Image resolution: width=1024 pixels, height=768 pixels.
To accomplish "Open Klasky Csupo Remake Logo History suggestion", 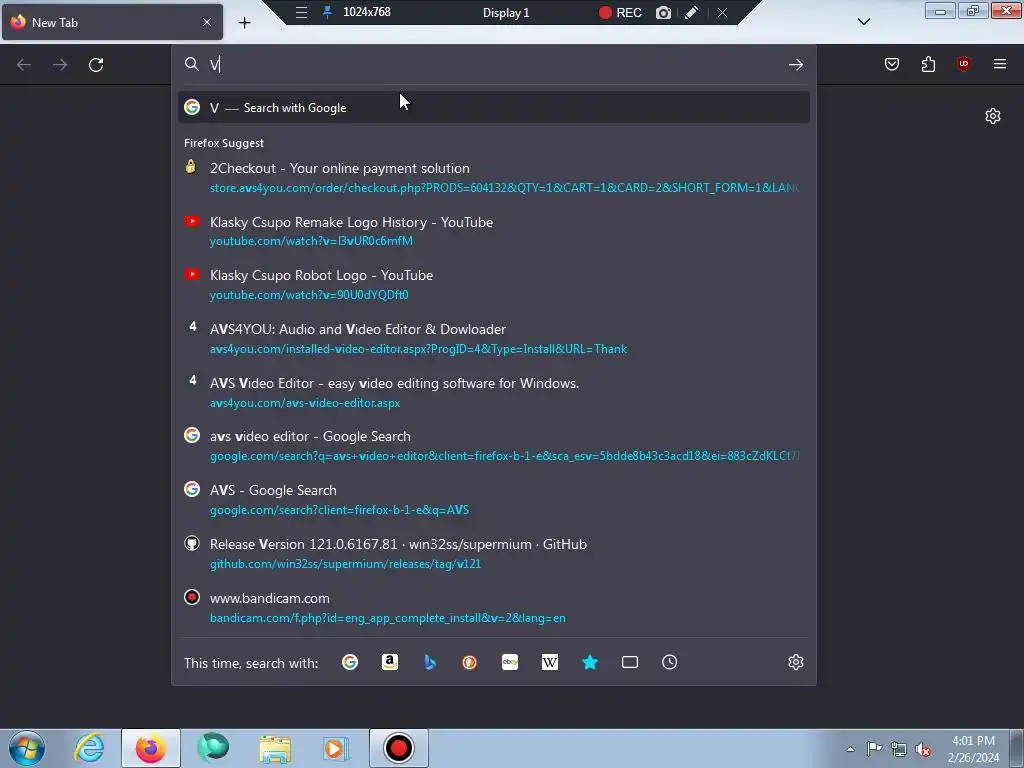I will (x=494, y=231).
